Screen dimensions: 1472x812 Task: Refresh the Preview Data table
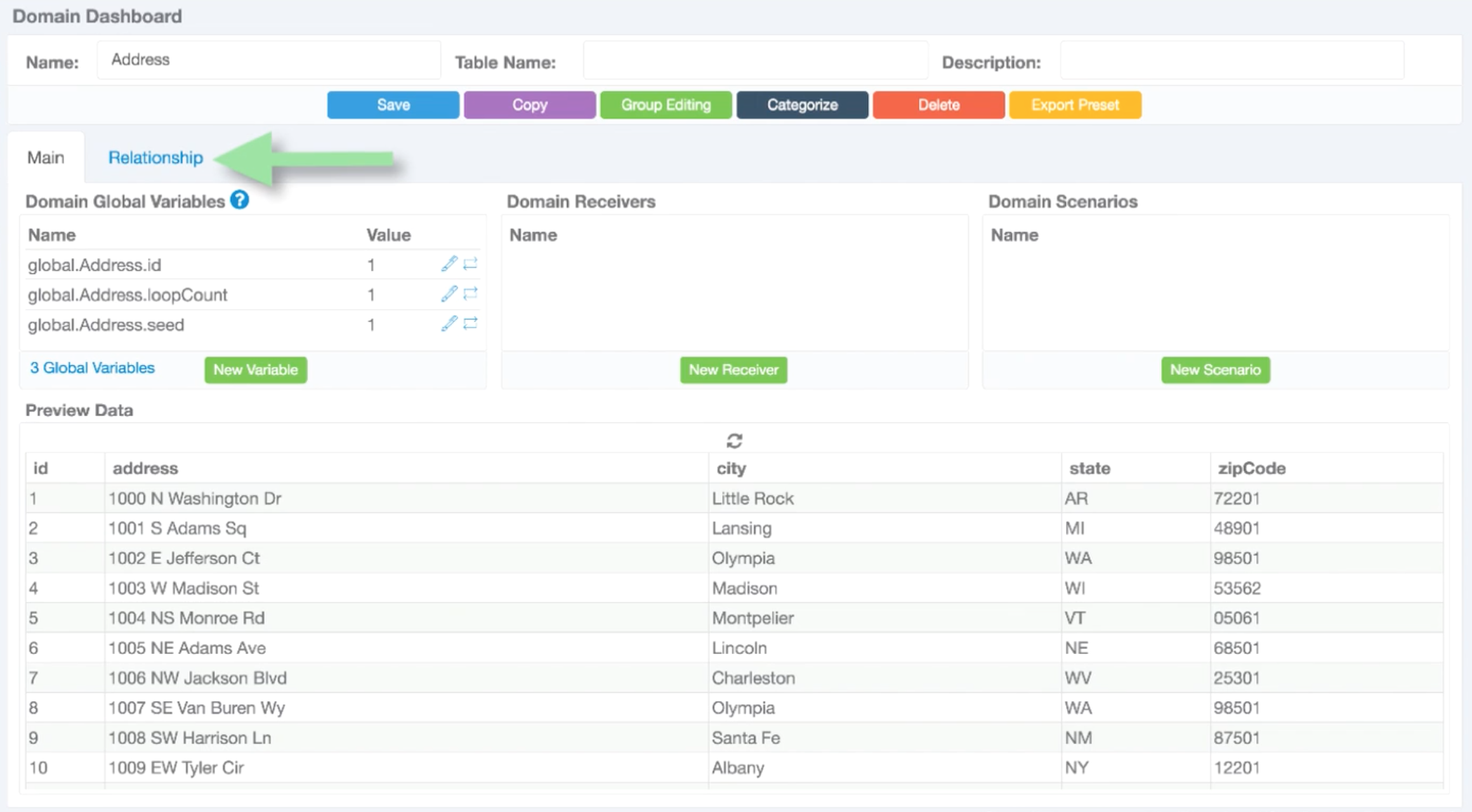coord(734,441)
